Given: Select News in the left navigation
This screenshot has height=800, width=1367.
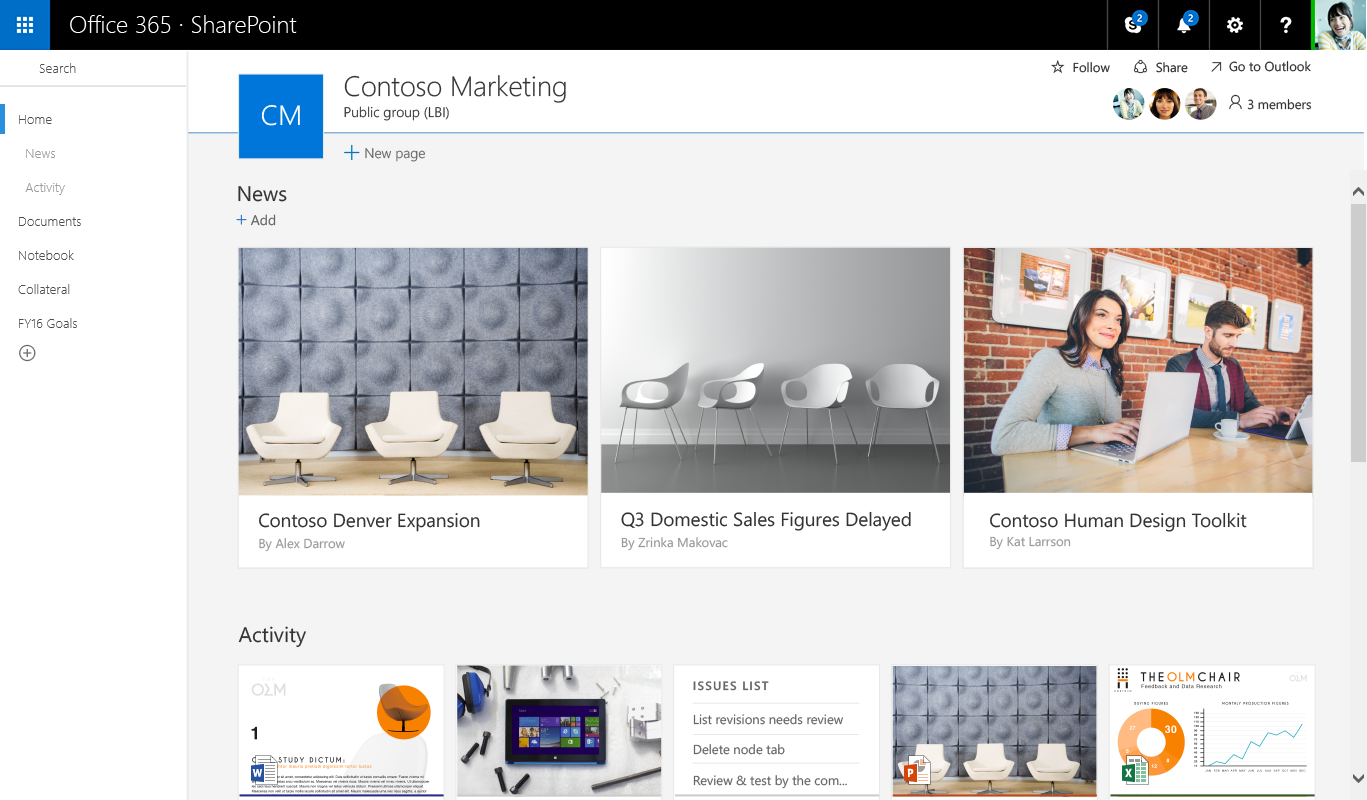Looking at the screenshot, I should point(40,153).
